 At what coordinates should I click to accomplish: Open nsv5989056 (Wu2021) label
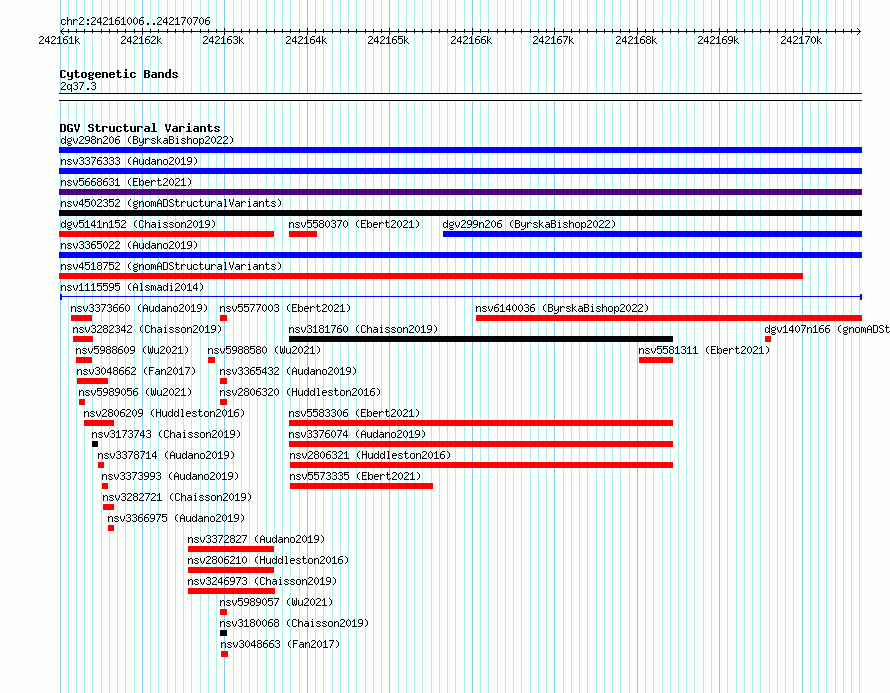point(135,392)
